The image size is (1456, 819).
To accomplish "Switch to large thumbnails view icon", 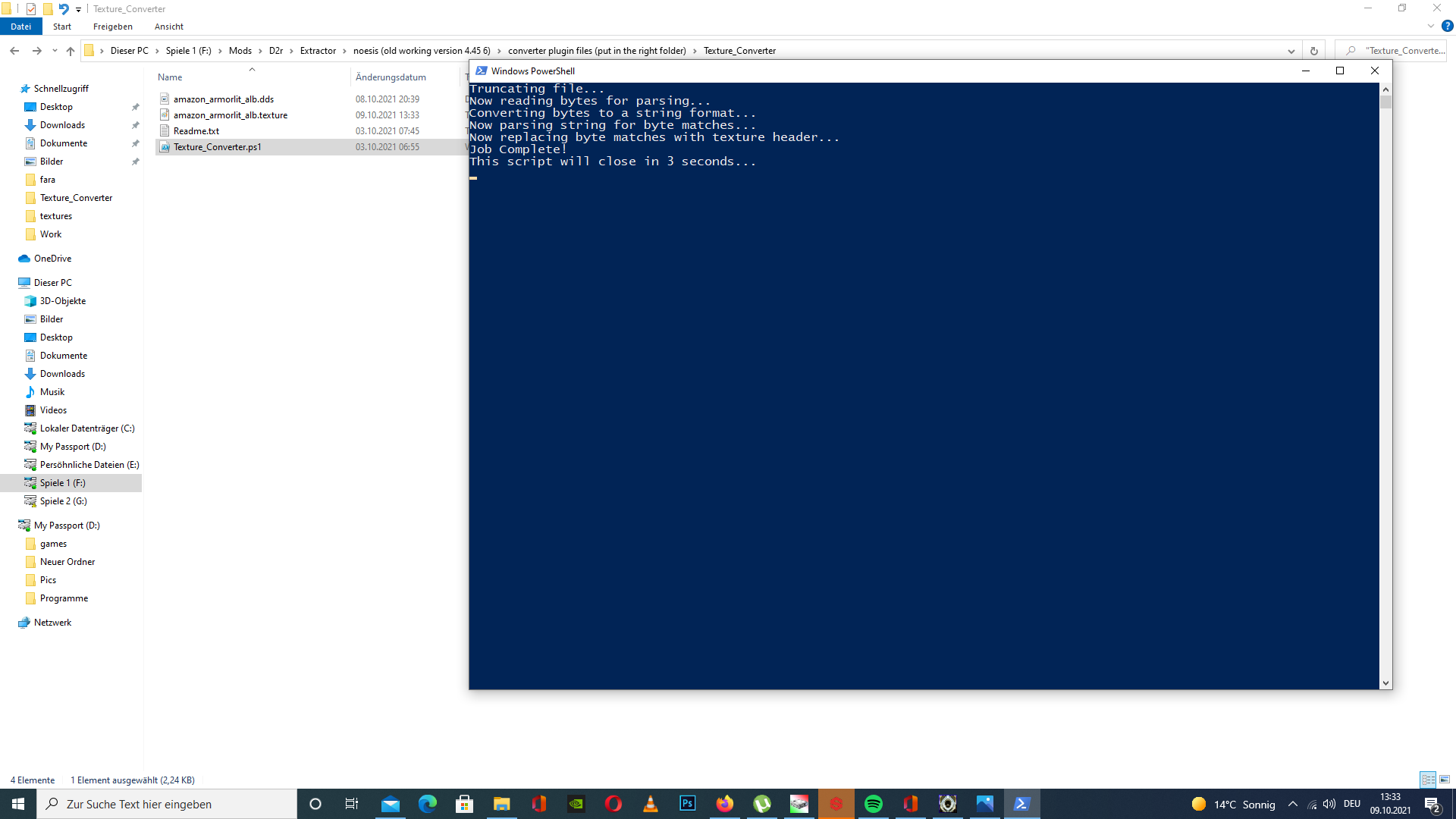I will pos(1445,780).
